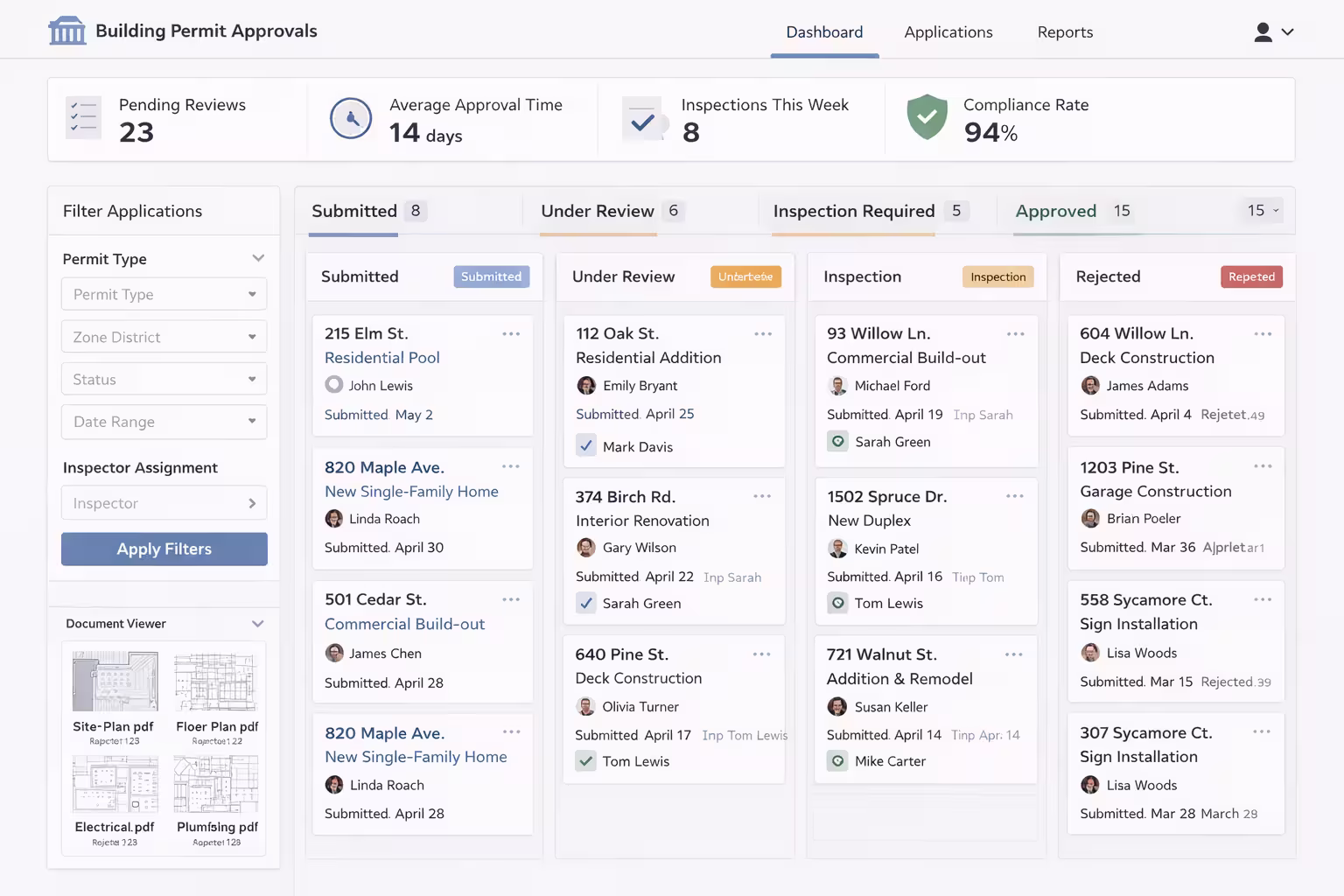Open more options for 604 Willow Ln. card
This screenshot has height=896, width=1344.
coord(1263,333)
